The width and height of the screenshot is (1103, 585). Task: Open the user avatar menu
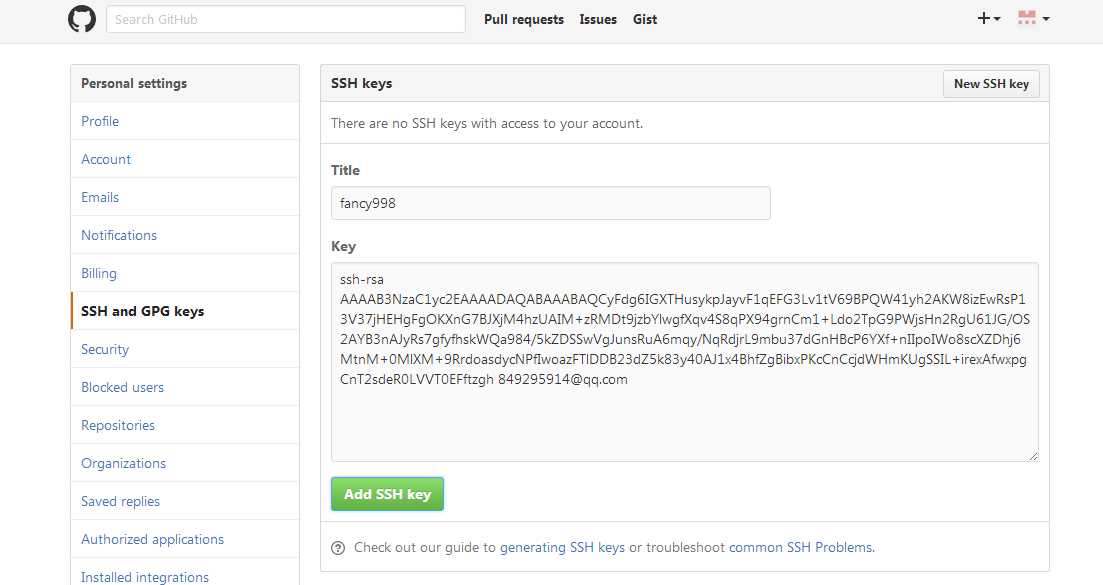tap(1033, 18)
